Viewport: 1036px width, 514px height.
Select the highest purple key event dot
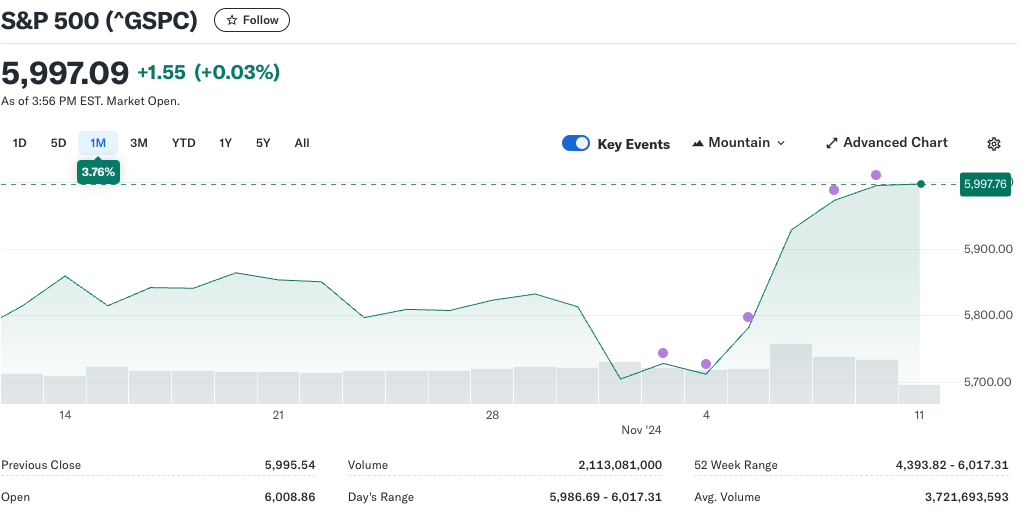click(x=876, y=175)
